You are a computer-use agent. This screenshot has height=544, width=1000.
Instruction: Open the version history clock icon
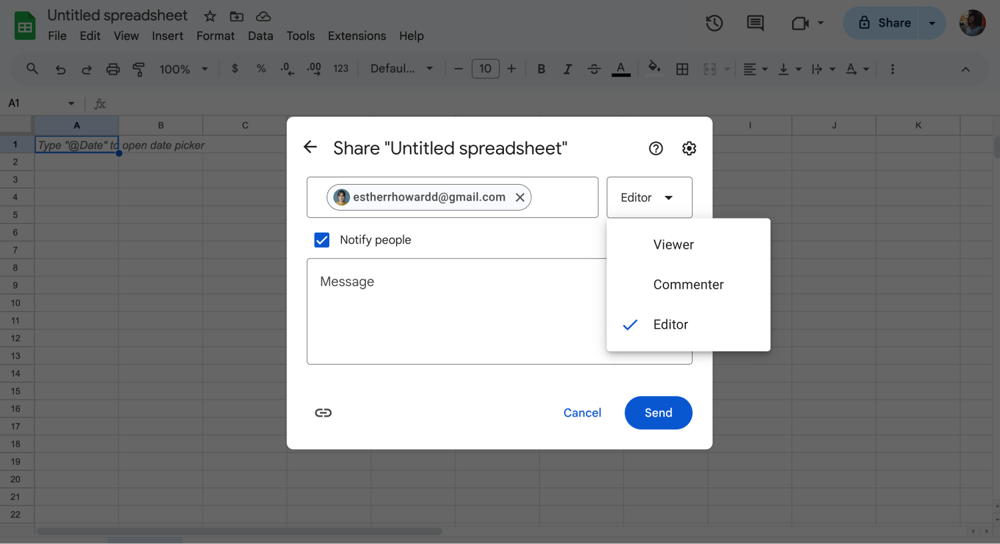(714, 23)
